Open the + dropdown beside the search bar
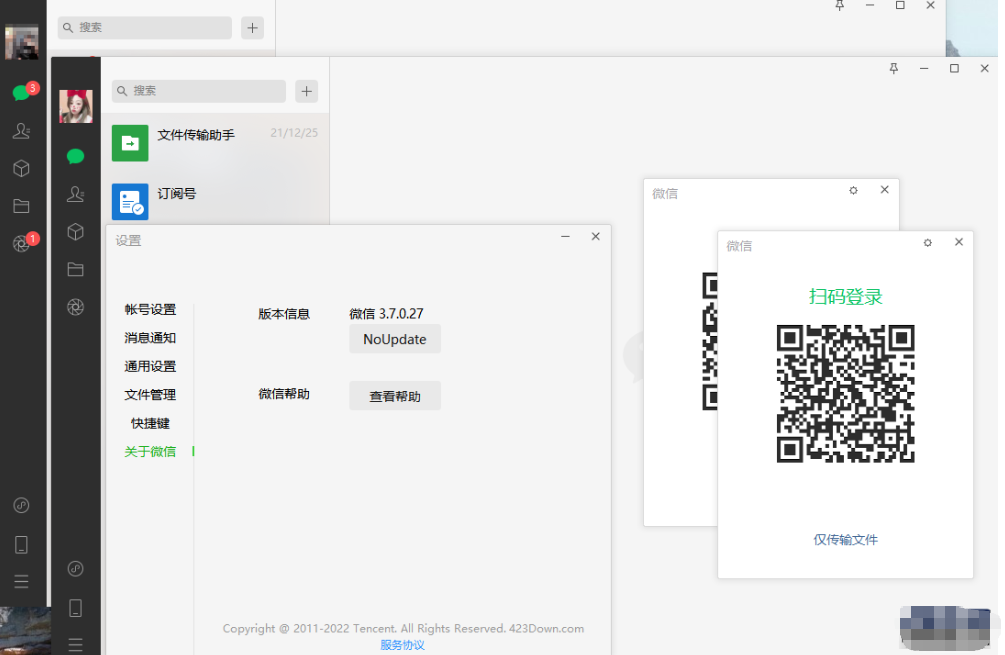1005x655 pixels. pyautogui.click(x=306, y=91)
